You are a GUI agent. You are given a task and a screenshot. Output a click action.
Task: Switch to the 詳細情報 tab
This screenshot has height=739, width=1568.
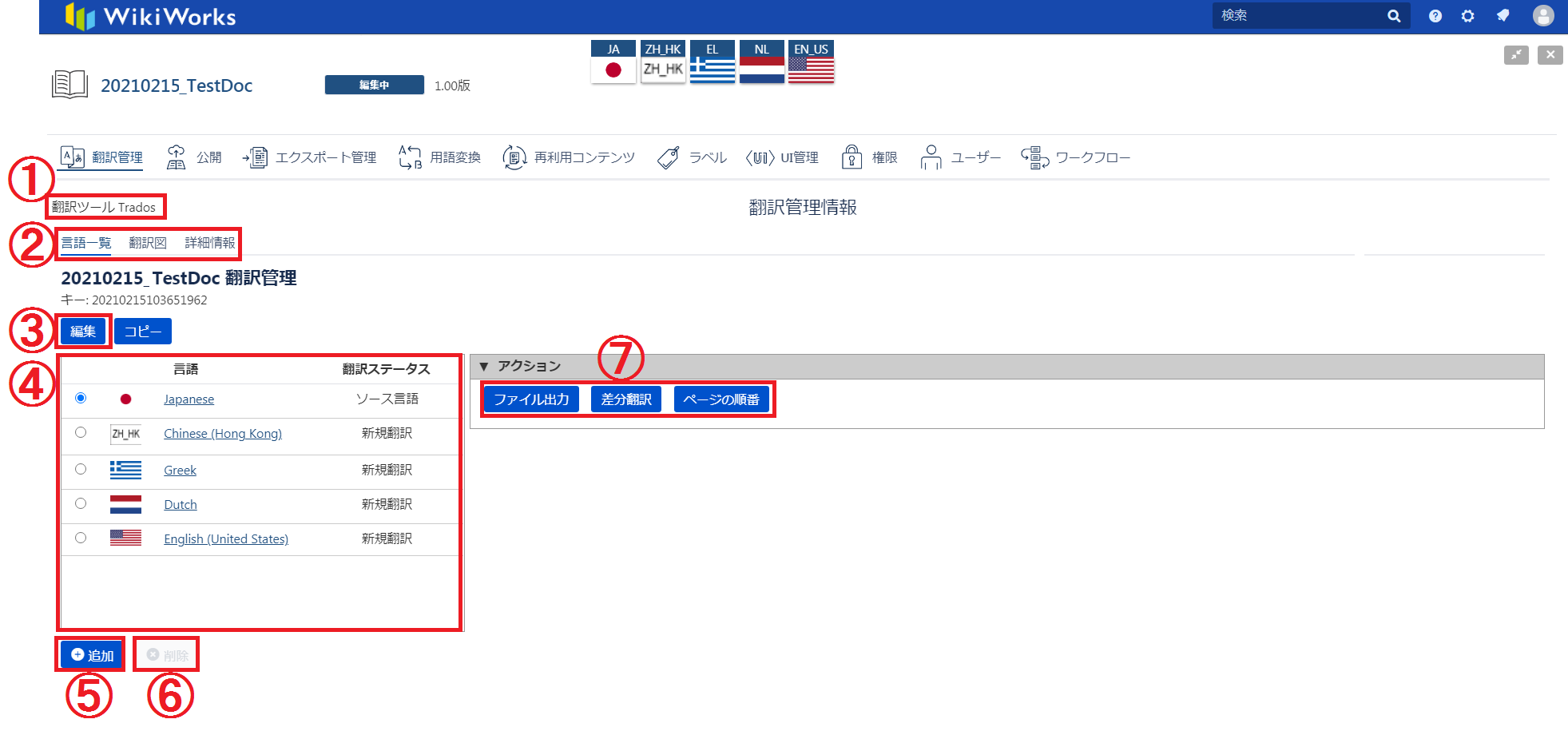click(210, 243)
